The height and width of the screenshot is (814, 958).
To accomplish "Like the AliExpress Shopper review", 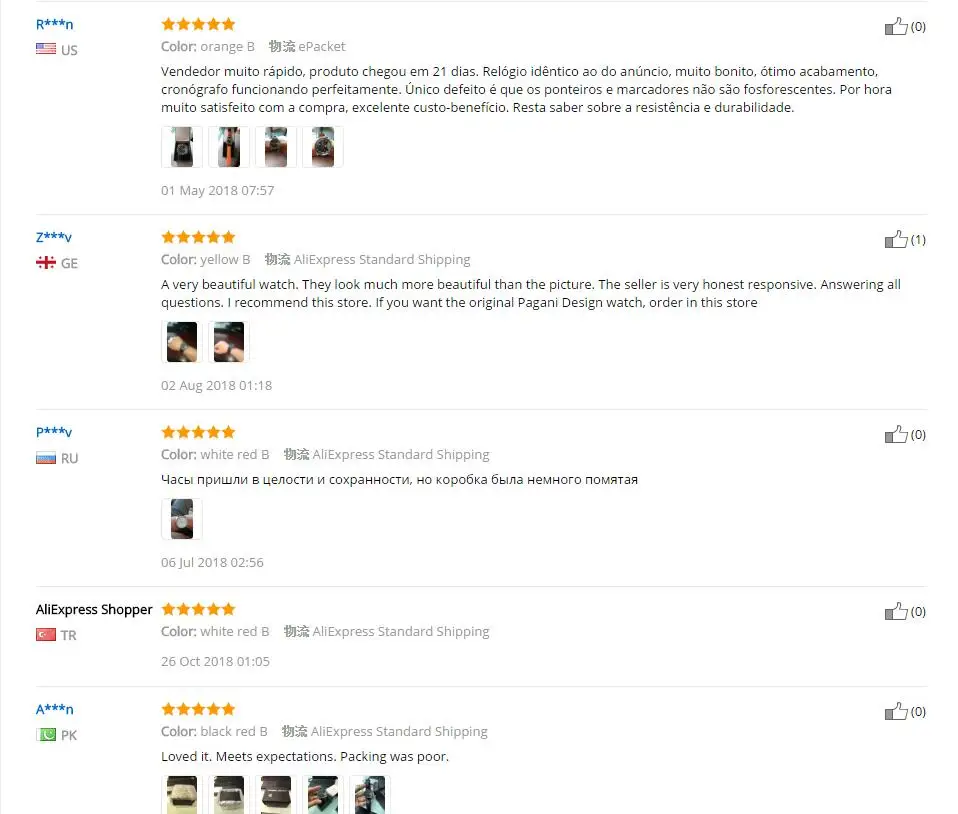I will coord(896,611).
